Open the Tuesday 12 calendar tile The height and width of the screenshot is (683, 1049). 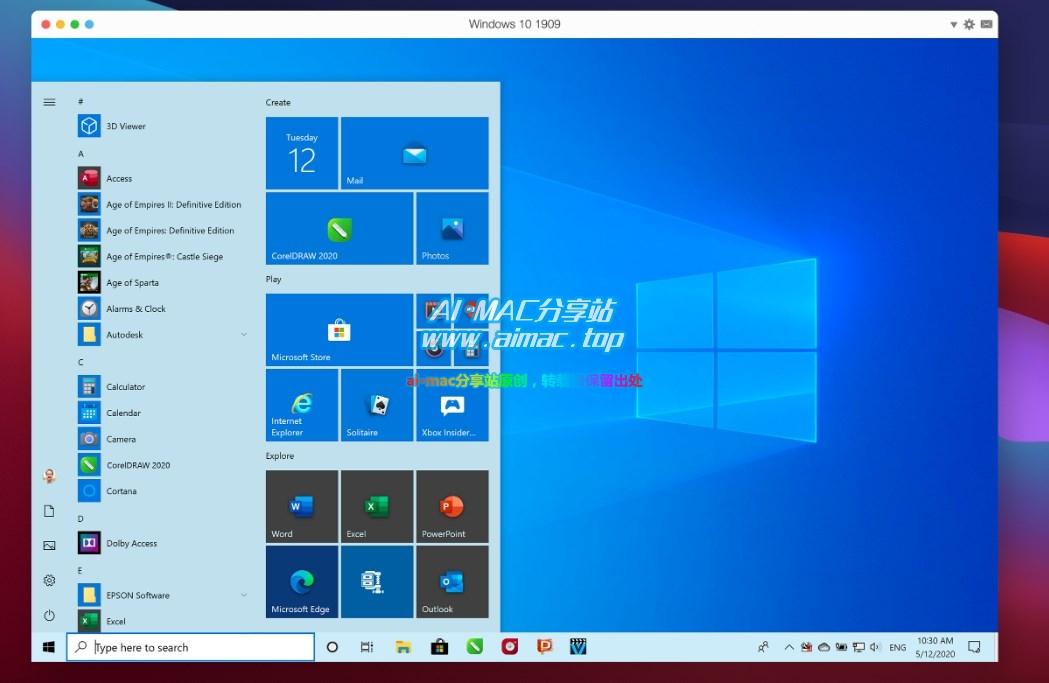tap(302, 153)
